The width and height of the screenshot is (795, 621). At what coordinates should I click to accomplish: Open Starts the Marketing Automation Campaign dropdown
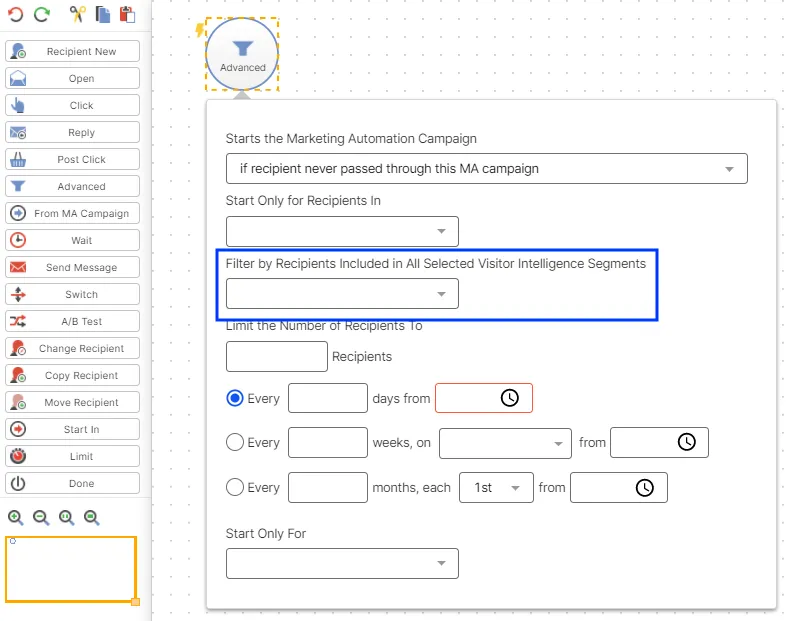(487, 168)
